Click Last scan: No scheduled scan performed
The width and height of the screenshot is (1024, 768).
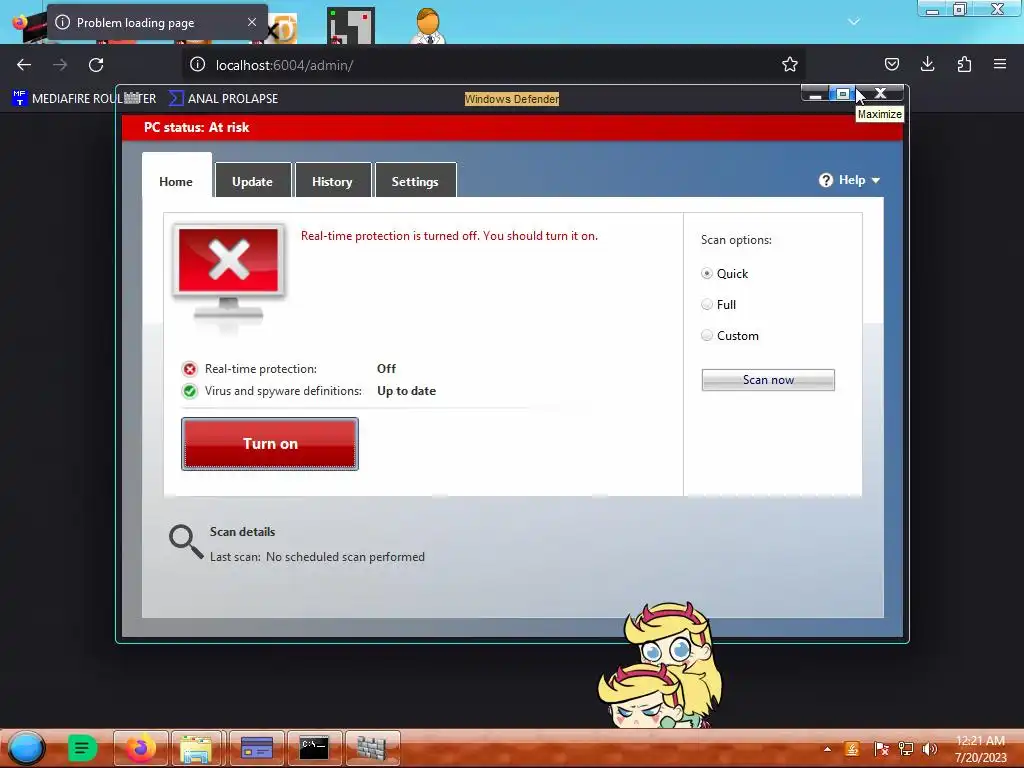[x=317, y=556]
